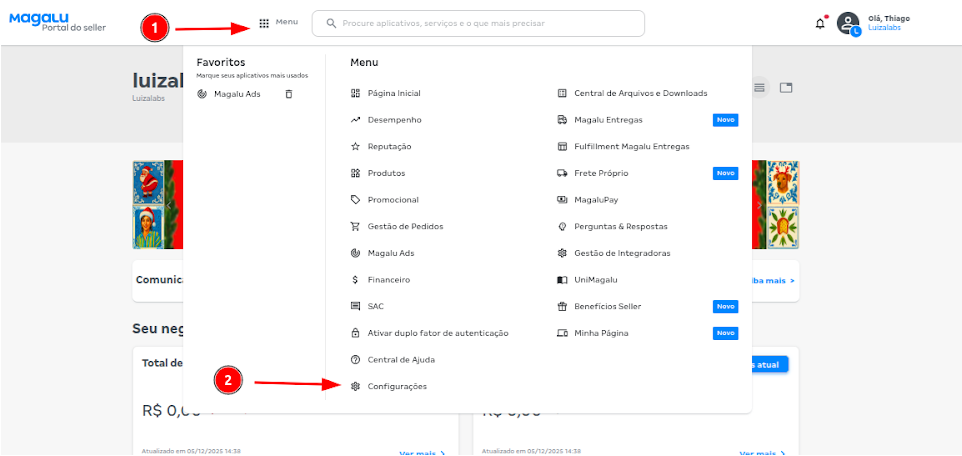This screenshot has height=456, width=962.
Task: Click the Gestão de Pedidos cart icon
Action: tap(355, 226)
